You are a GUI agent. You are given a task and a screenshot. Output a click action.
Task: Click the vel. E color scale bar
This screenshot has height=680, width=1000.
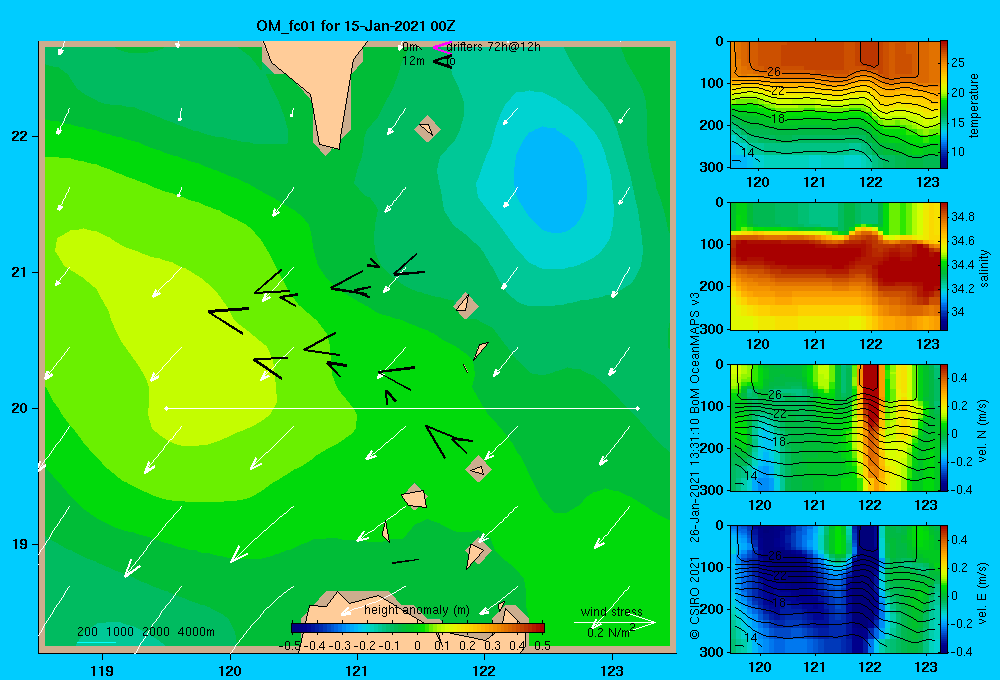(944, 589)
